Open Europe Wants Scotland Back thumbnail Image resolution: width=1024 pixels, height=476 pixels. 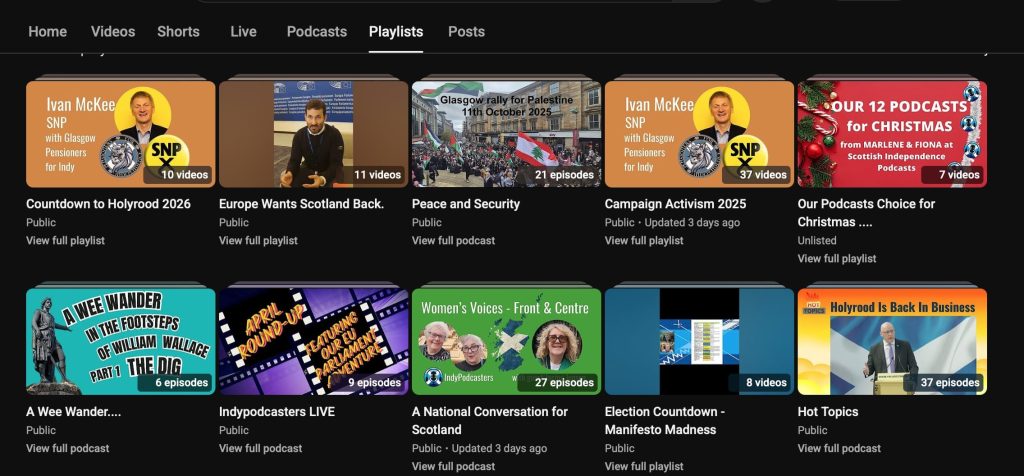tap(313, 134)
